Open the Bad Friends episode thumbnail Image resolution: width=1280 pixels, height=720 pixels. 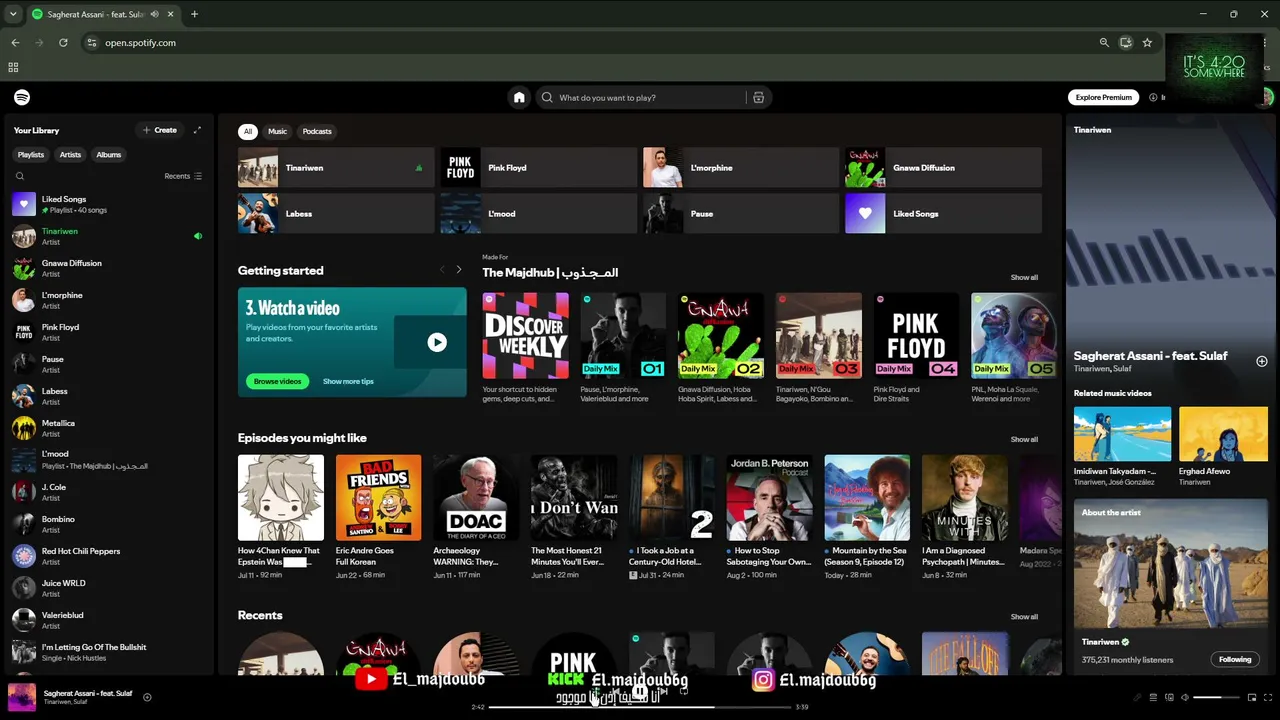point(379,498)
